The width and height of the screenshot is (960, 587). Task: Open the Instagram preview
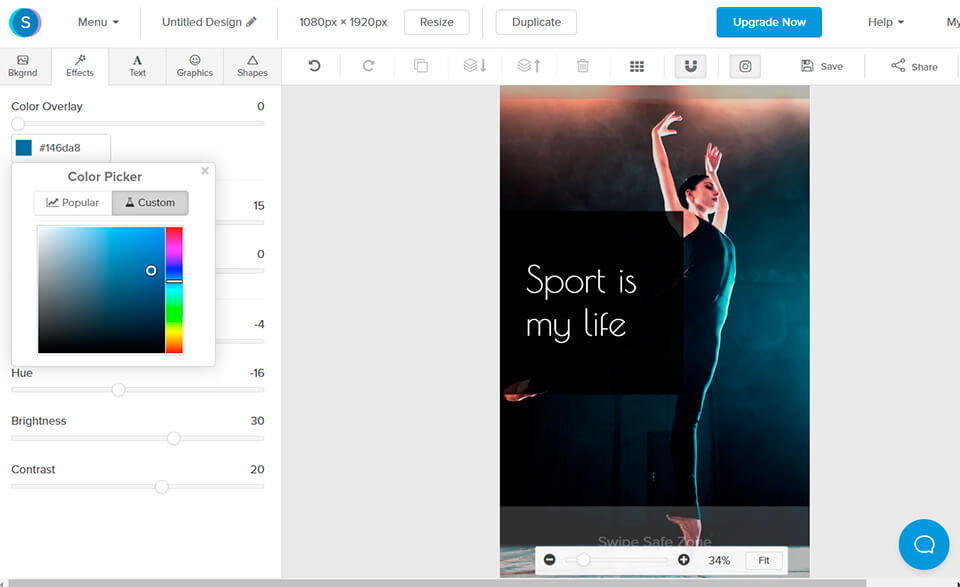745,66
